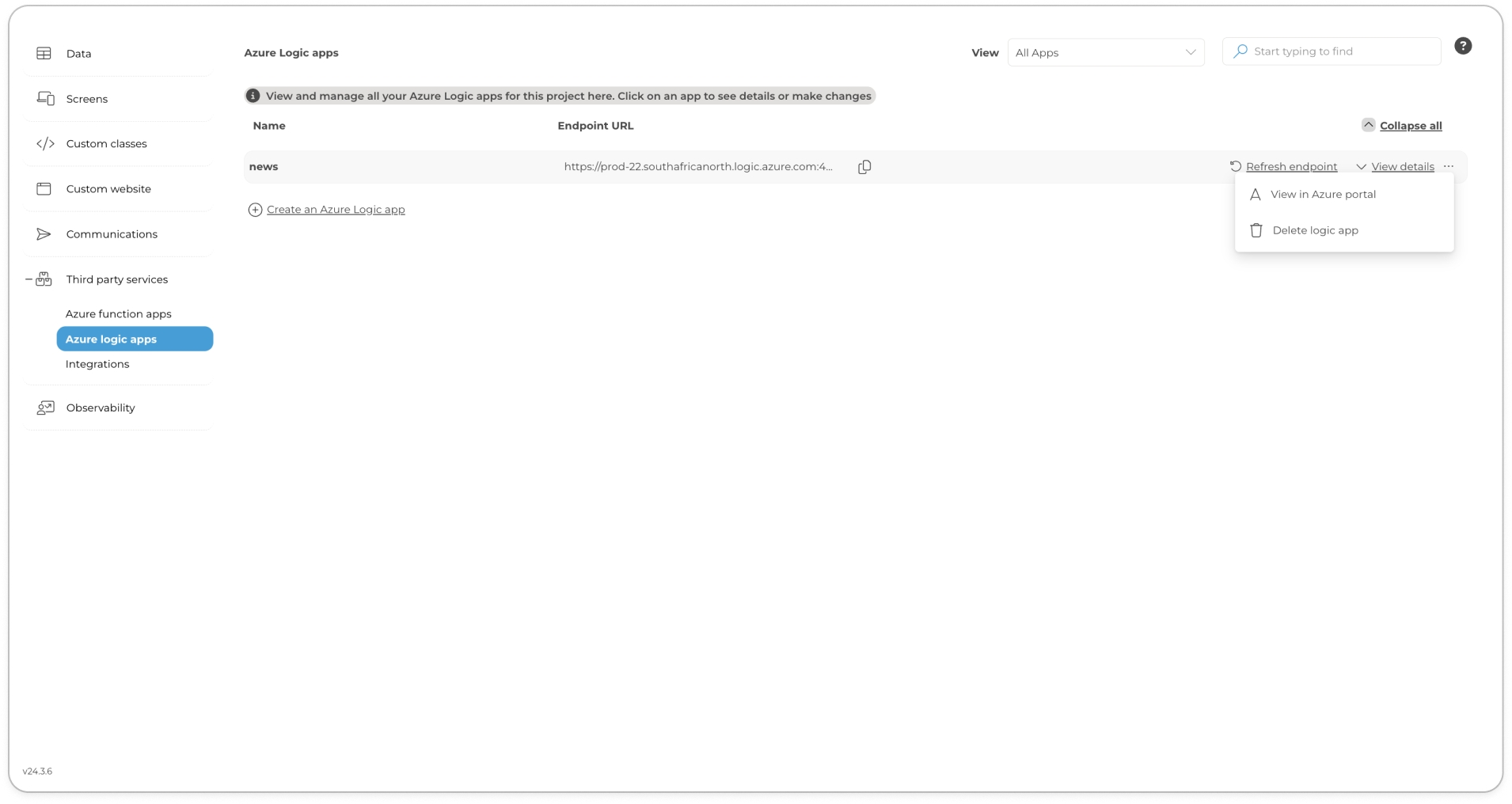Open Integrations in sidebar
This screenshot has height=804, width=1512.
tap(97, 364)
